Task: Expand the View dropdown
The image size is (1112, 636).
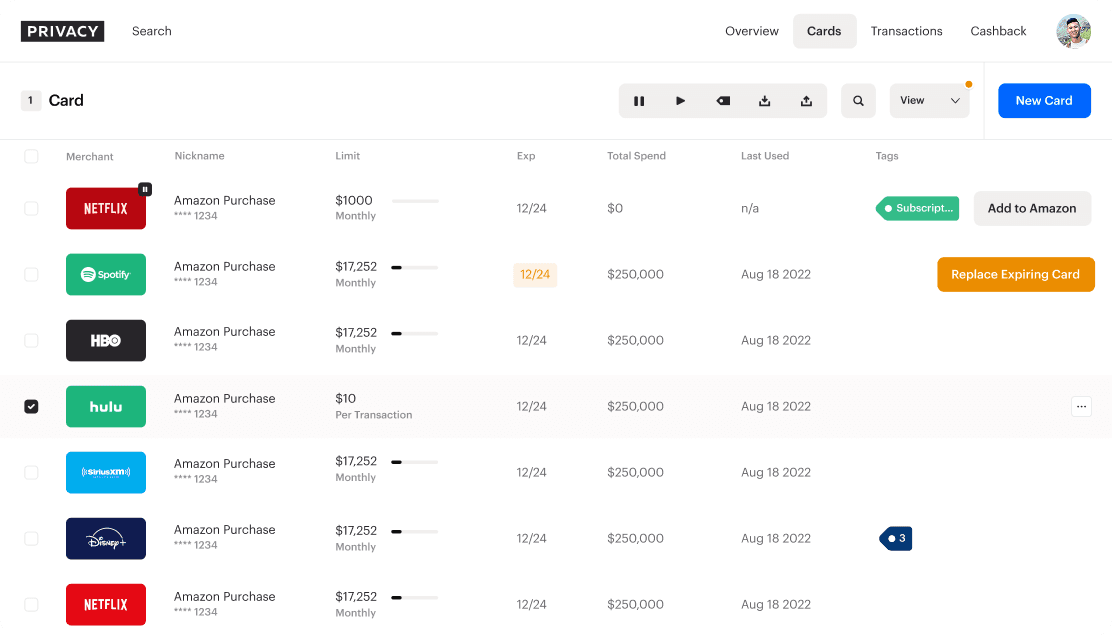Action: (x=930, y=101)
